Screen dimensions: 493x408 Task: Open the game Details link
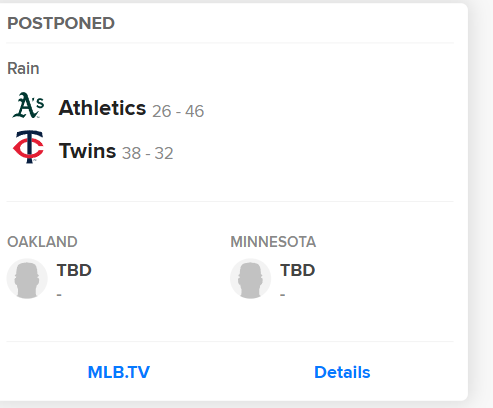pos(342,372)
